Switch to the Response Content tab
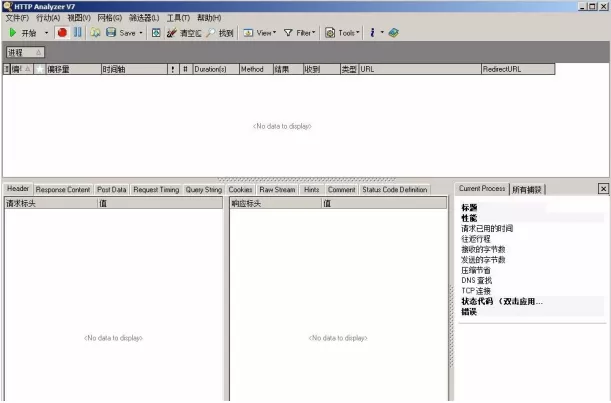 63,190
